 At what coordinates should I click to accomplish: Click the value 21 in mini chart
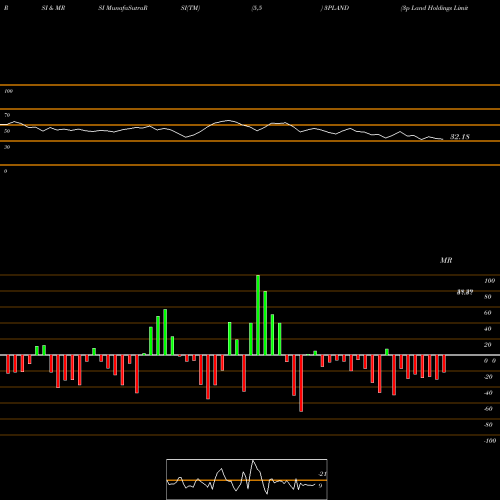(322, 474)
